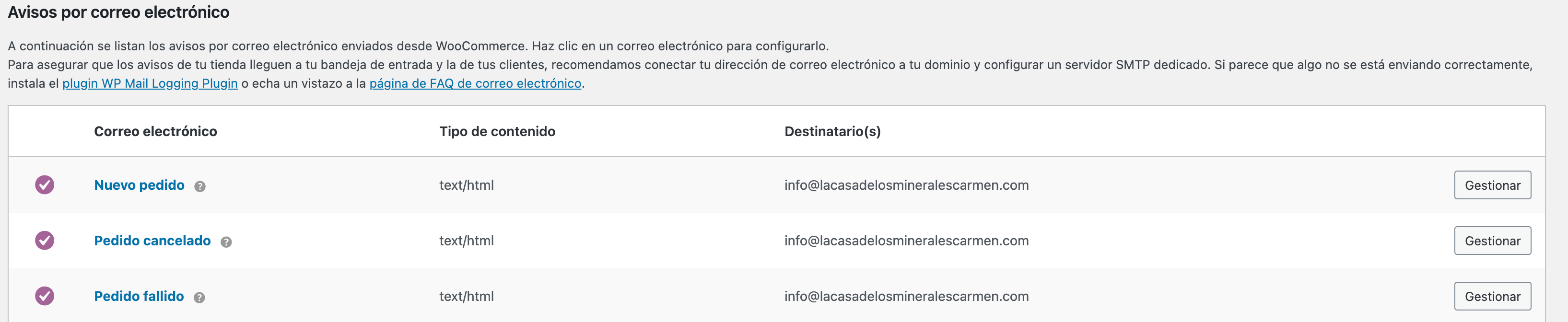1568x322 pixels.
Task: Click Gestionar button for Pedido fallido
Action: (x=1493, y=296)
